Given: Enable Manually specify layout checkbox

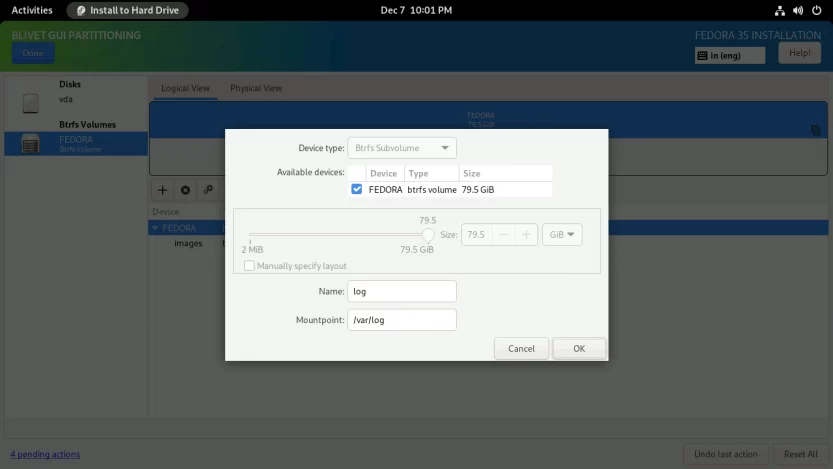Looking at the screenshot, I should 249,266.
